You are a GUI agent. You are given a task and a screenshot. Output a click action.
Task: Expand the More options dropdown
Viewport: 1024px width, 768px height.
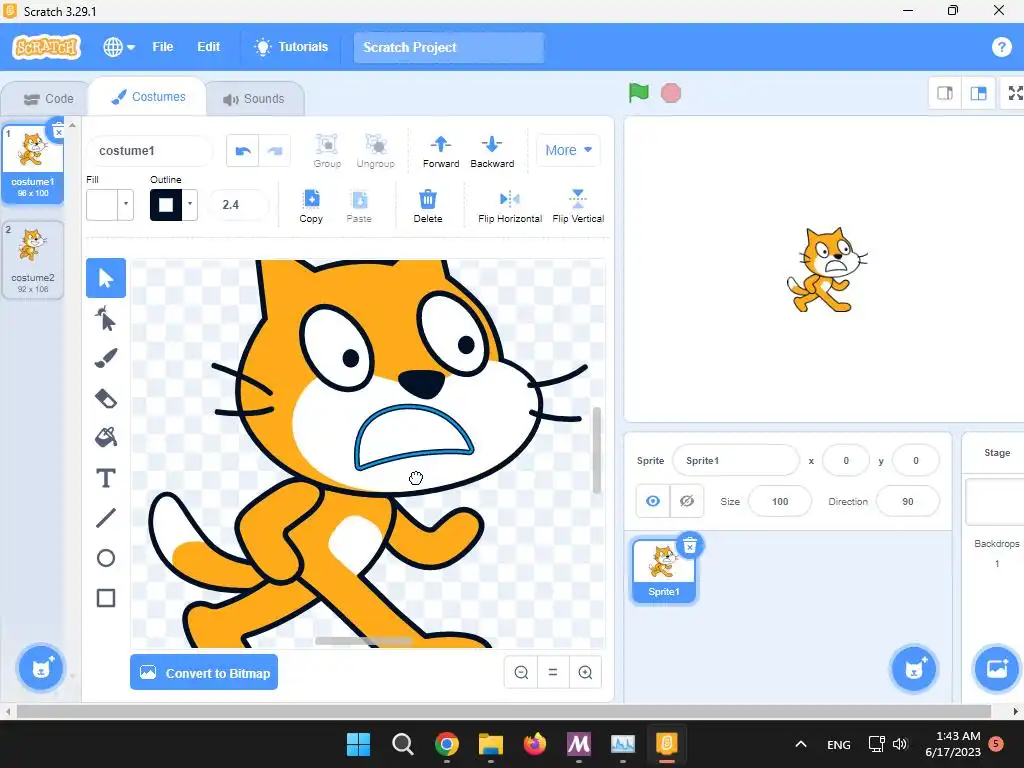click(568, 150)
